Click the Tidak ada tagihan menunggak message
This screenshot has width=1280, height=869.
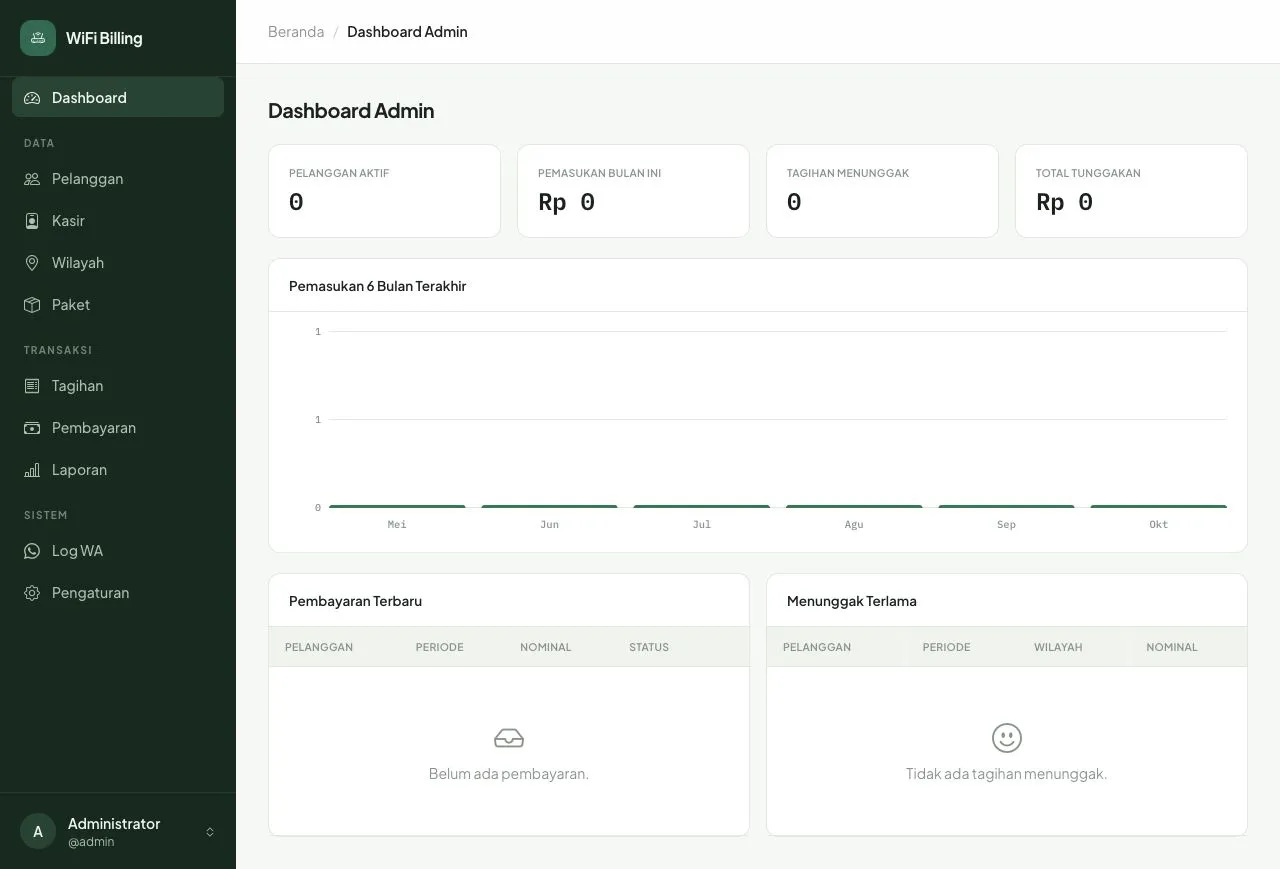[1007, 774]
